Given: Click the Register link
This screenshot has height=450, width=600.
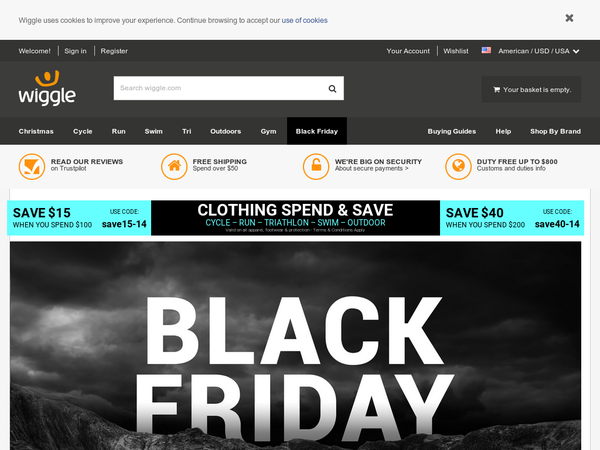Looking at the screenshot, I should click(x=114, y=51).
